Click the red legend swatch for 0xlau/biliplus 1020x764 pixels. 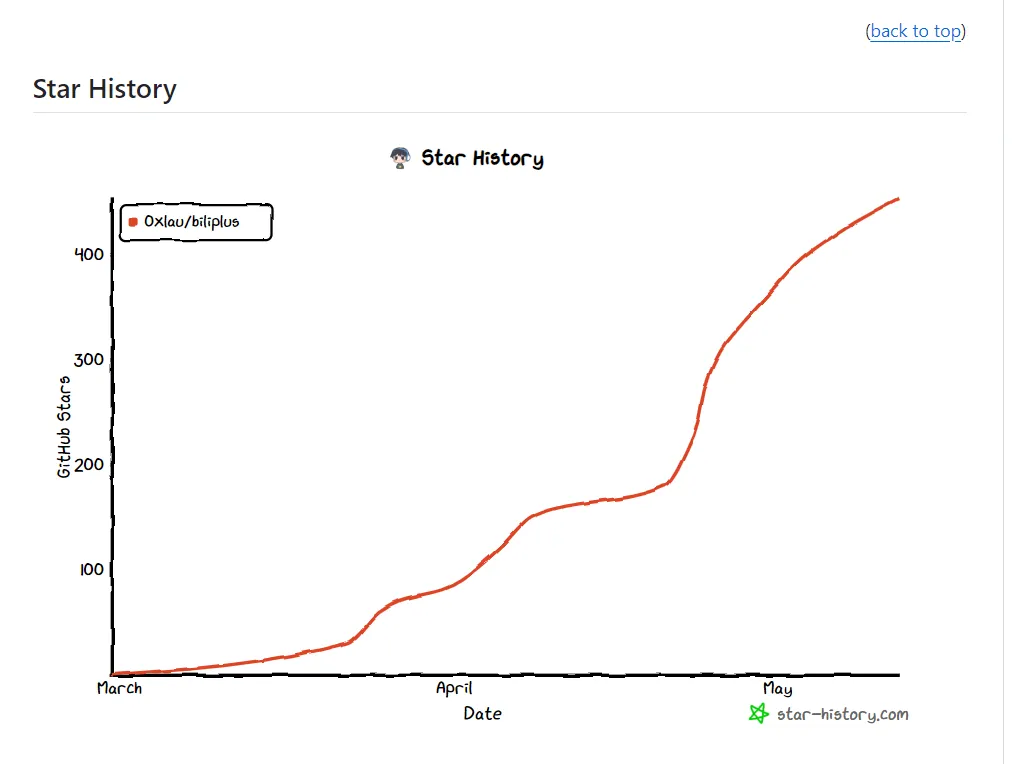click(x=133, y=222)
